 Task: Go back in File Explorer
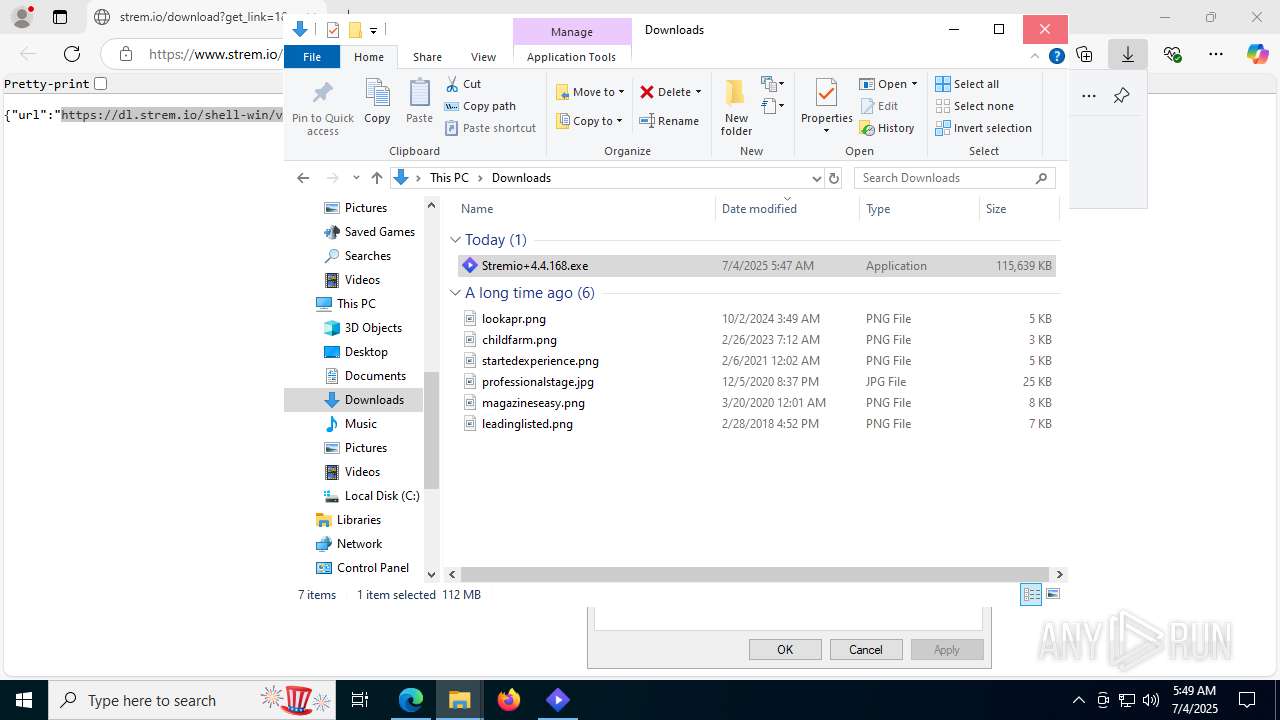303,178
